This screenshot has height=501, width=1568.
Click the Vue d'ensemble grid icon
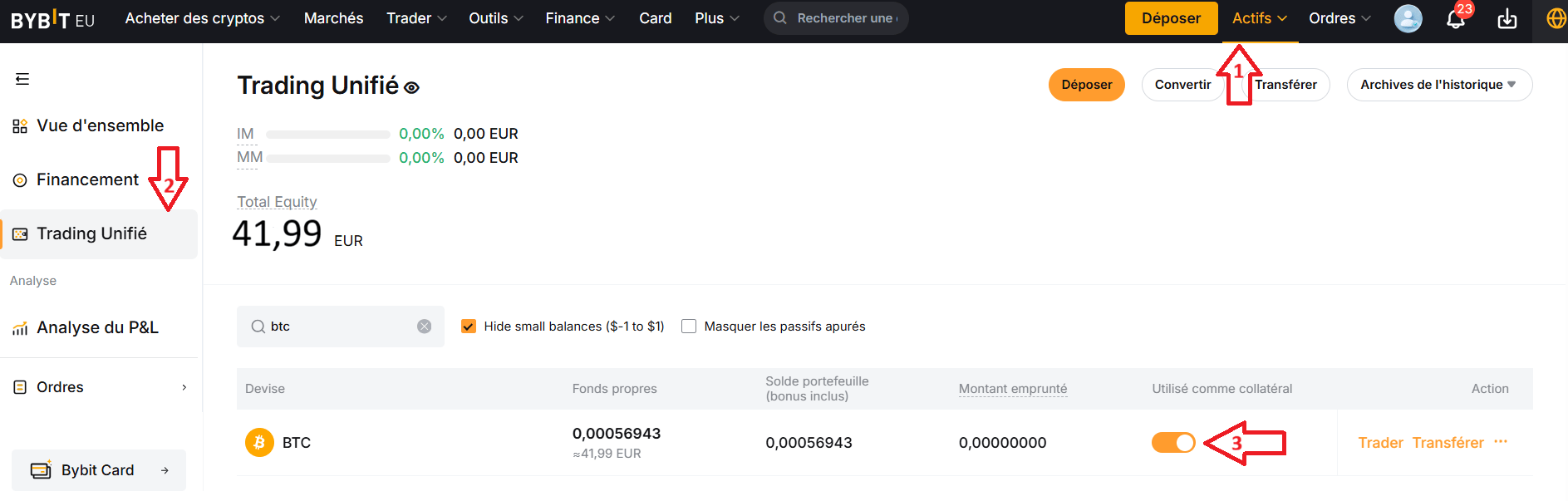[20, 126]
